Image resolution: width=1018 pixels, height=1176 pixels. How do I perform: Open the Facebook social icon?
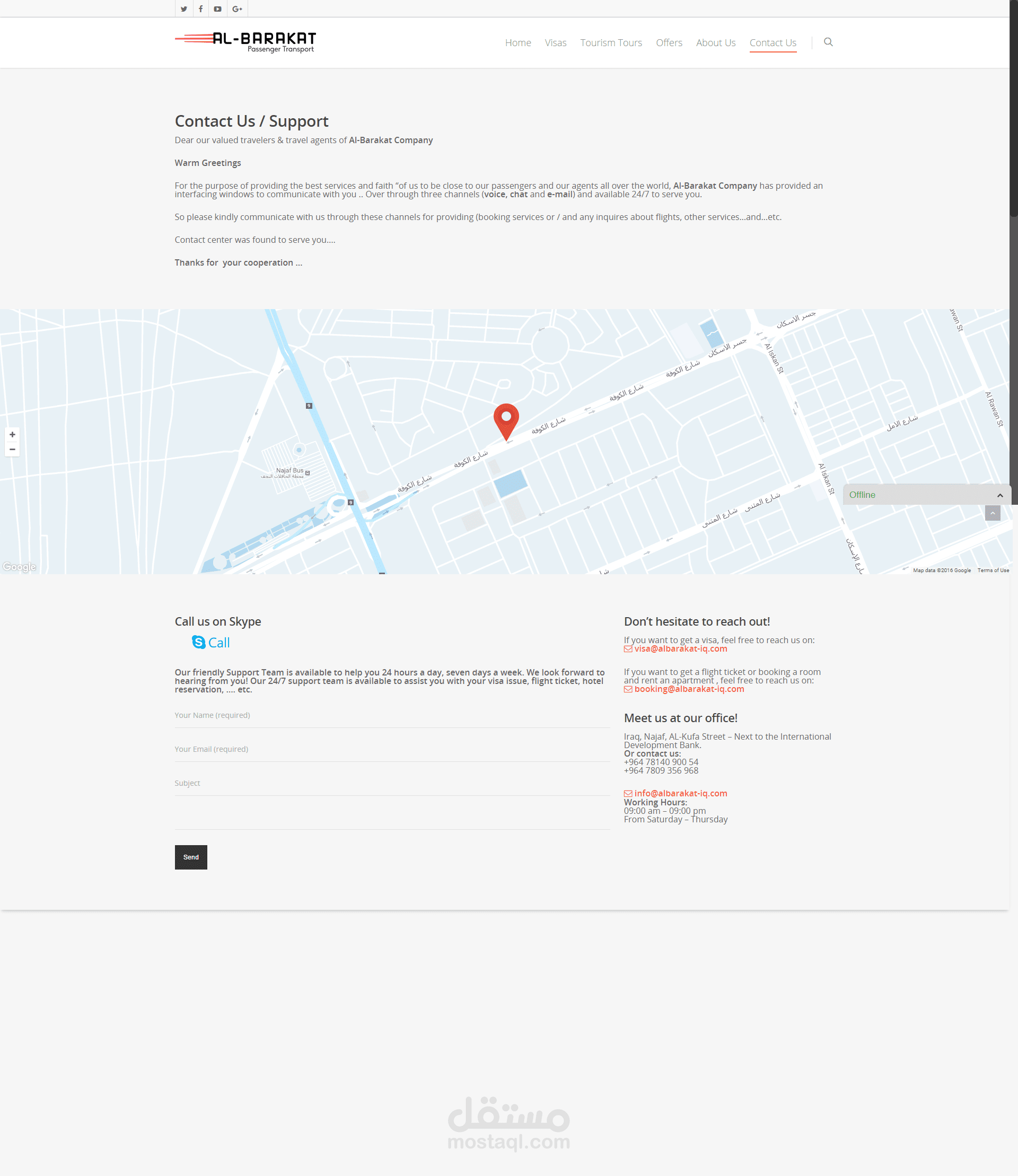pos(200,9)
